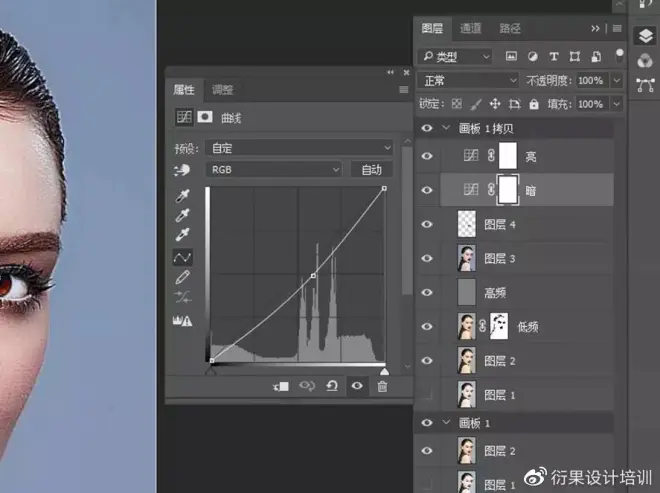
Task: Select the curves adjustment icon in Properties
Action: [x=184, y=117]
